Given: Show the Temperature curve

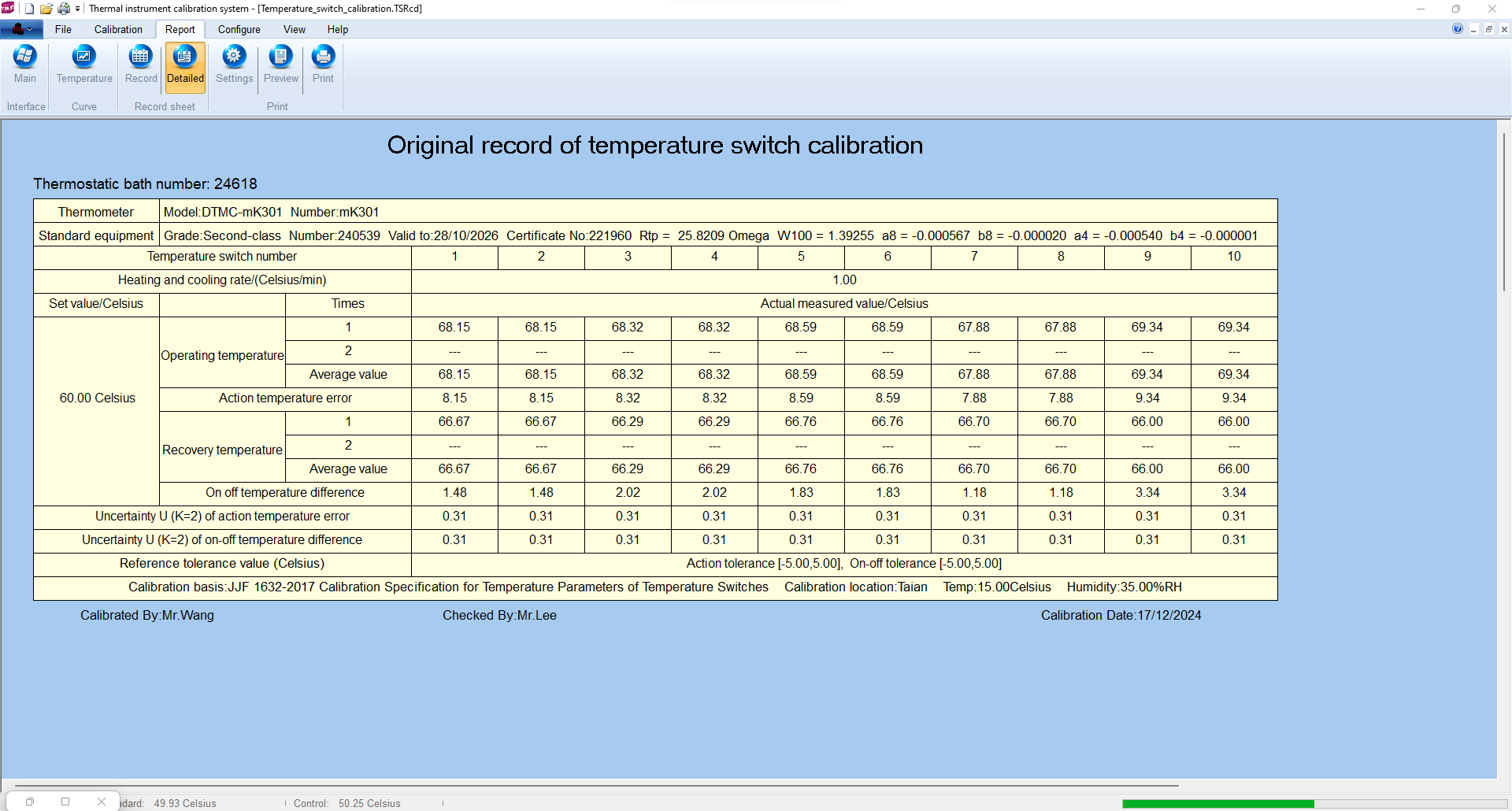Looking at the screenshot, I should click(x=84, y=65).
